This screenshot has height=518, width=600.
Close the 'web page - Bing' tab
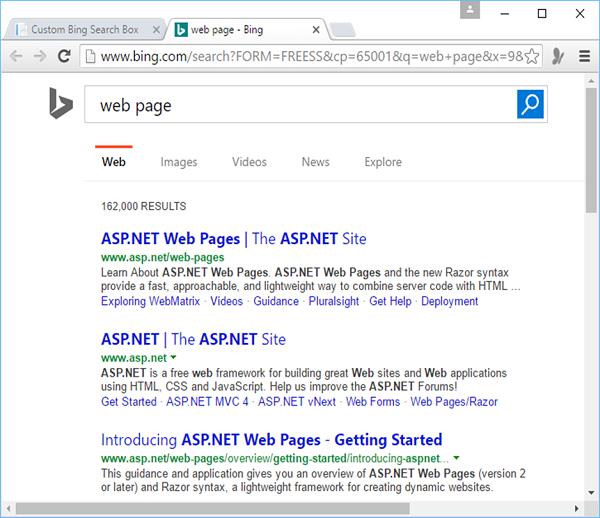pos(316,29)
